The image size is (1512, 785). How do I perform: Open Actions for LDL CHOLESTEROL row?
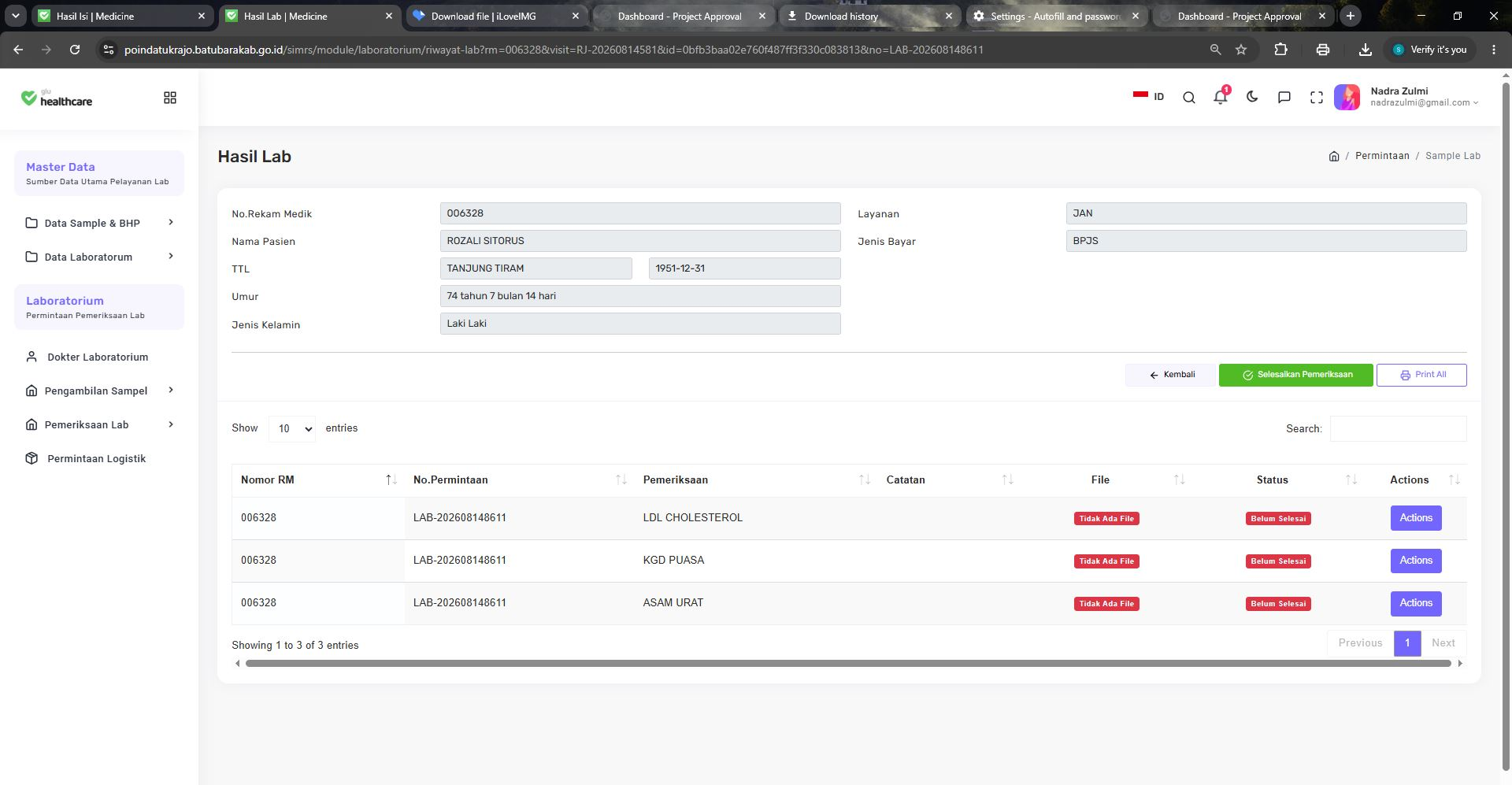1416,518
